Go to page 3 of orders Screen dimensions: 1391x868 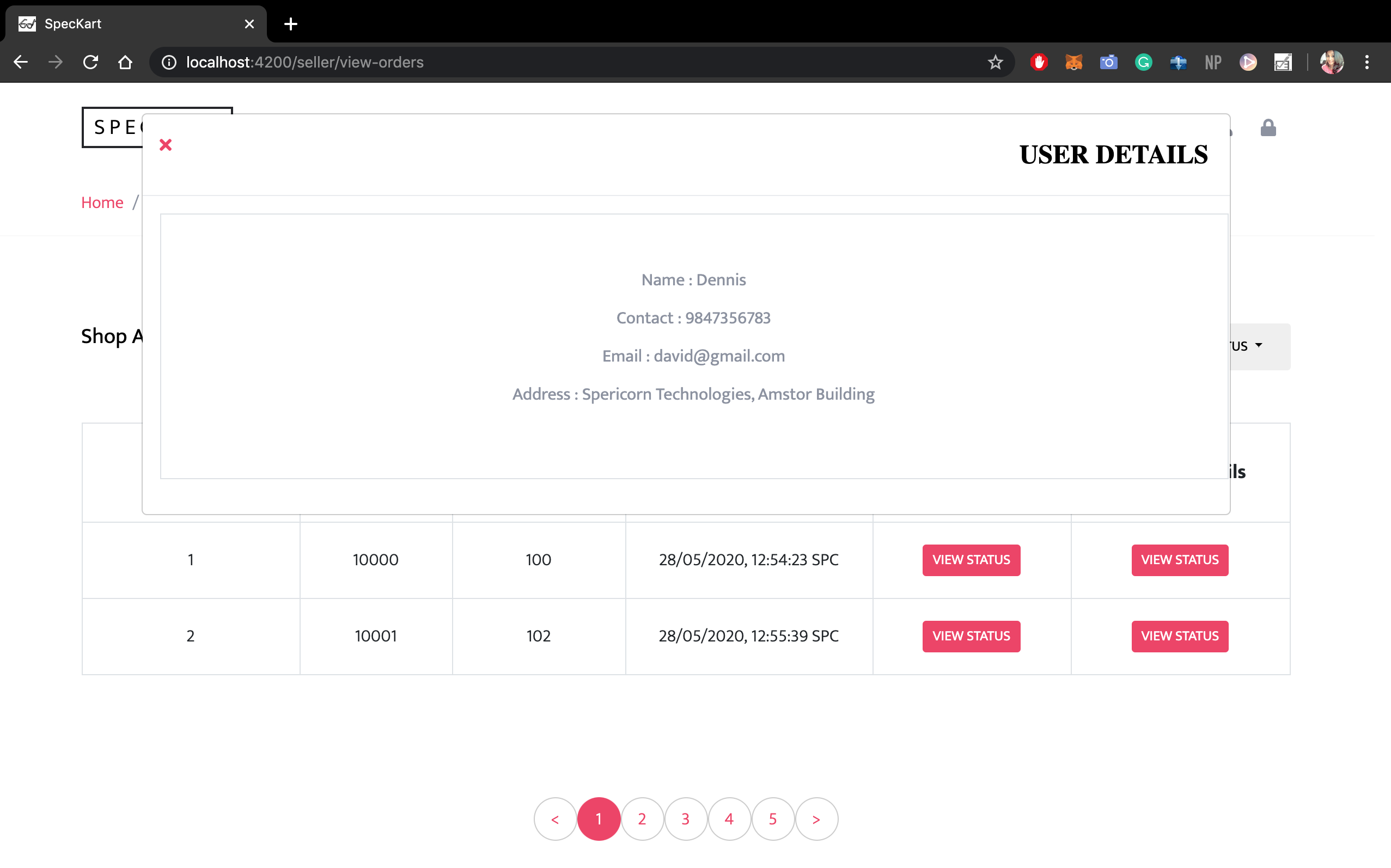[686, 819]
